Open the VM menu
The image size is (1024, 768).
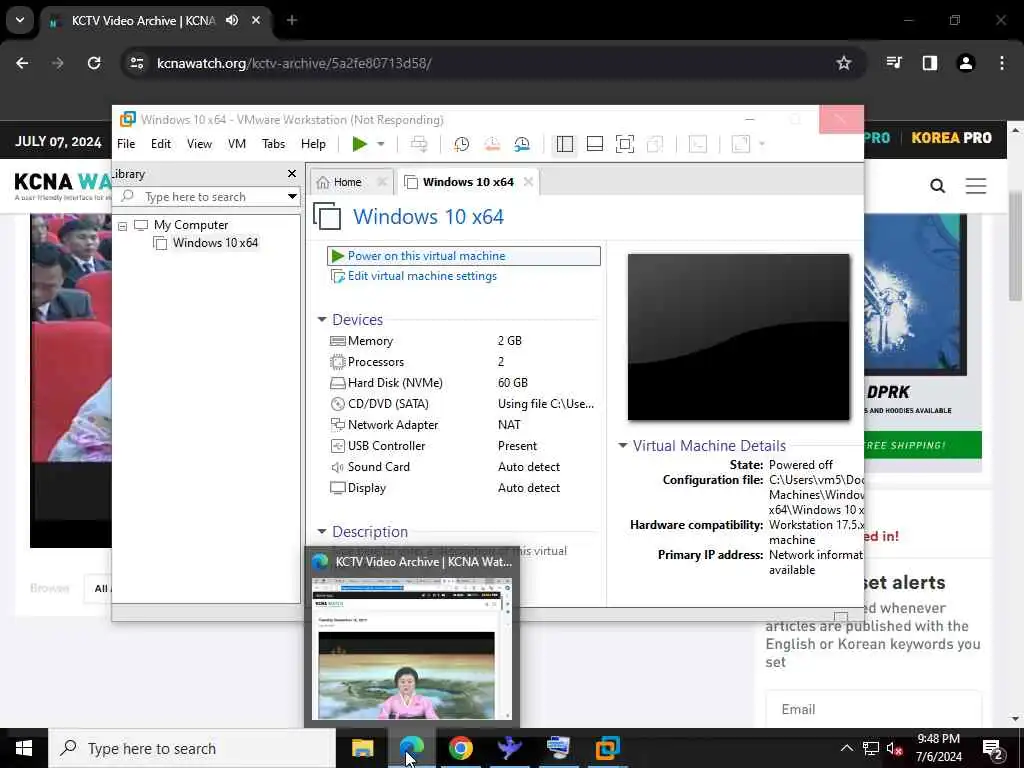pyautogui.click(x=236, y=144)
